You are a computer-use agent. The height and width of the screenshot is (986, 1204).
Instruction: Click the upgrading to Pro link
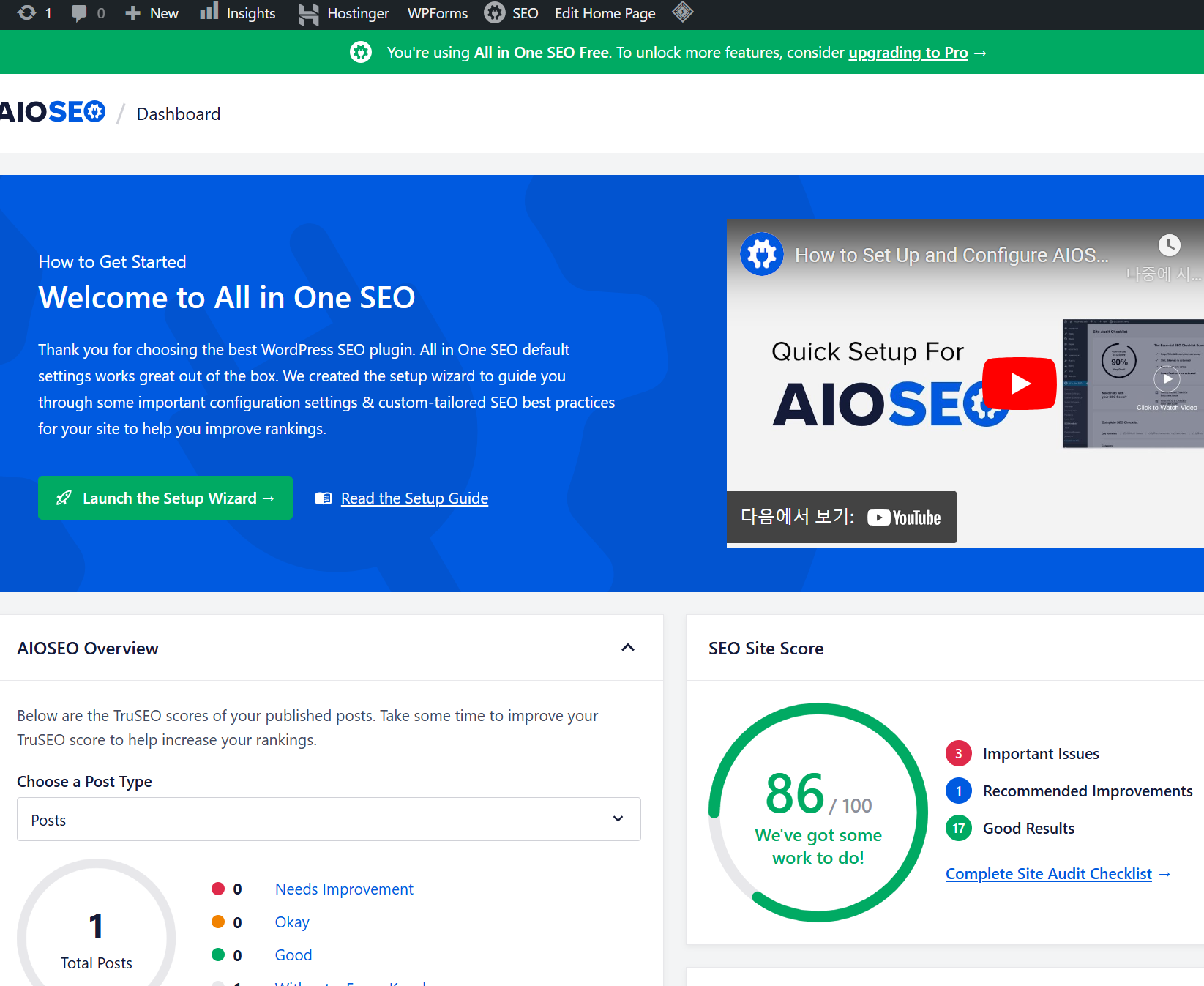coord(908,53)
